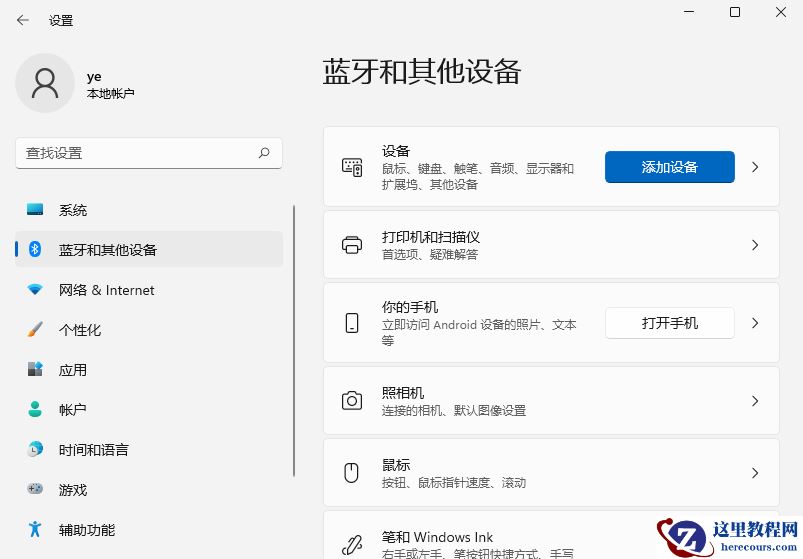
Task: Click the 本地帐户 label
Action: pyautogui.click(x=111, y=94)
